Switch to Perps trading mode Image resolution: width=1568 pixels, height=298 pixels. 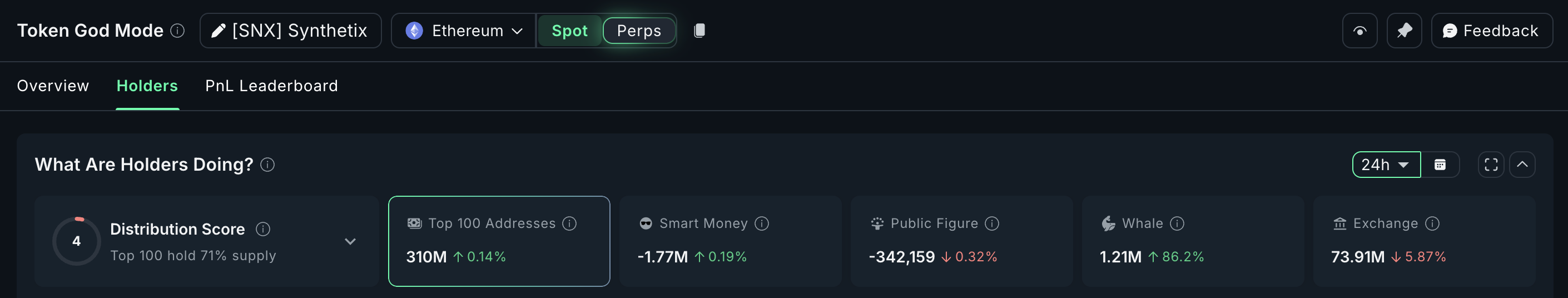pos(638,31)
